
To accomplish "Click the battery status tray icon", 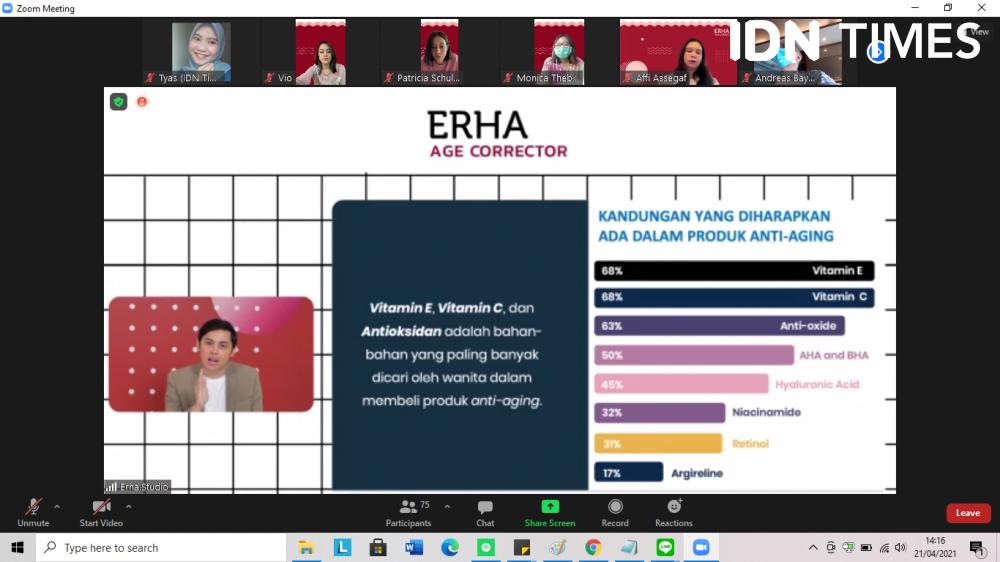I will click(x=866, y=547).
